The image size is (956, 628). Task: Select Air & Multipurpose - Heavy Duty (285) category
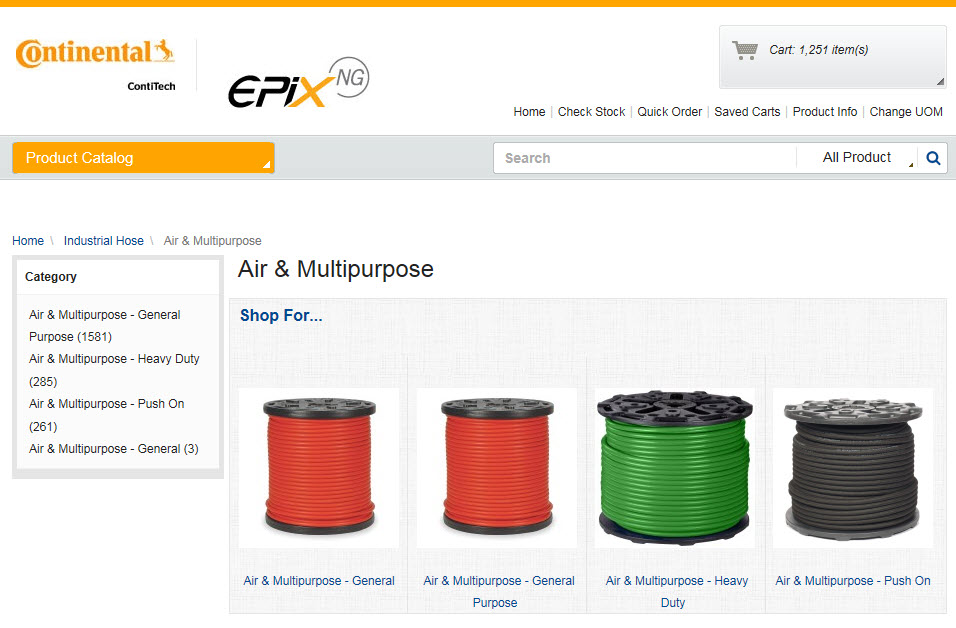click(x=114, y=370)
